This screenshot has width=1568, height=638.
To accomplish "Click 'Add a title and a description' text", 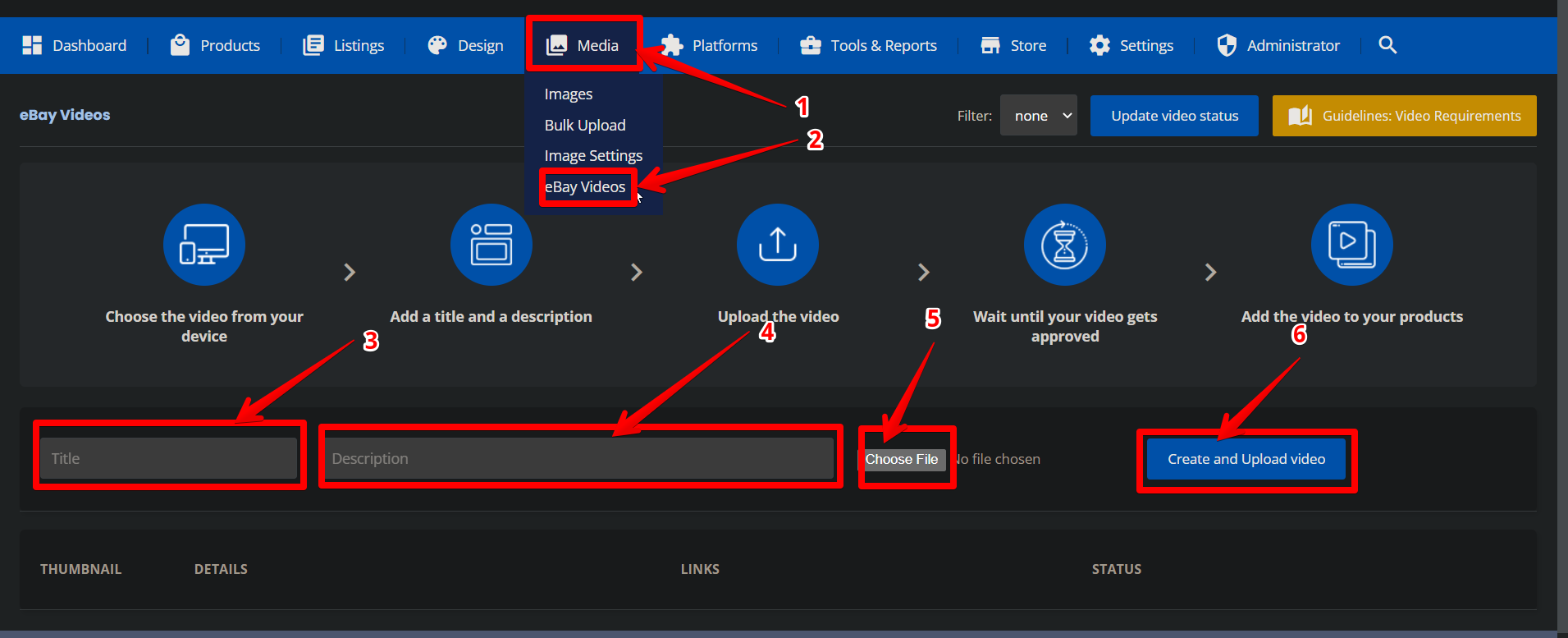I will tap(491, 316).
